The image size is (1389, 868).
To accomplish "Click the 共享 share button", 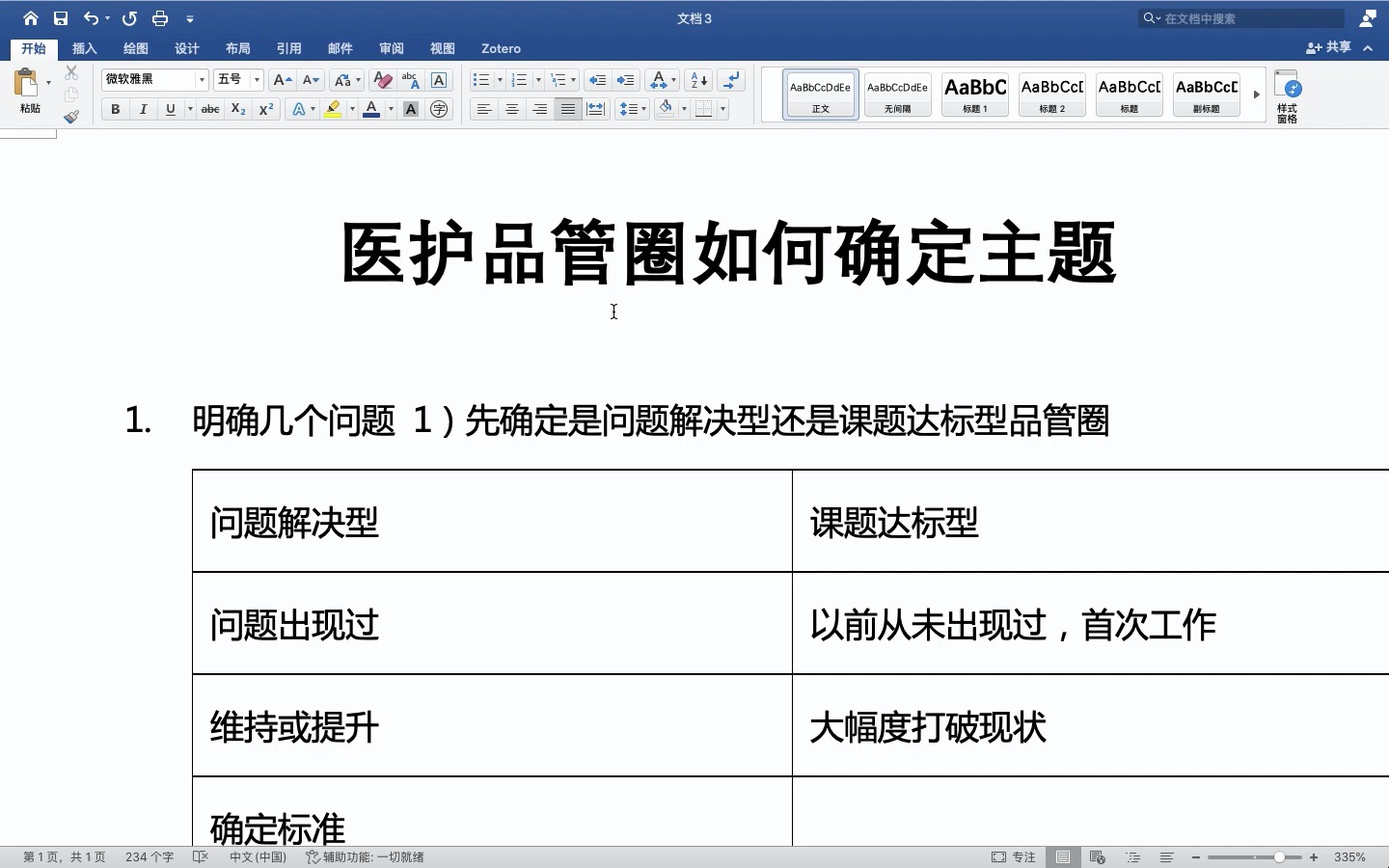I will click(x=1329, y=47).
